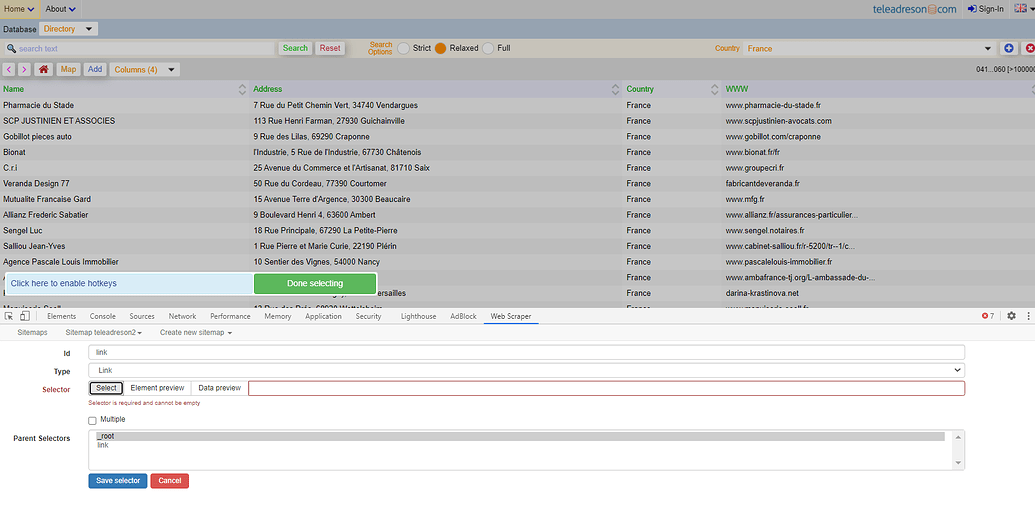This screenshot has height=508, width=1035.
Task: Go to previous results page arrow
Action: click(x=9, y=69)
